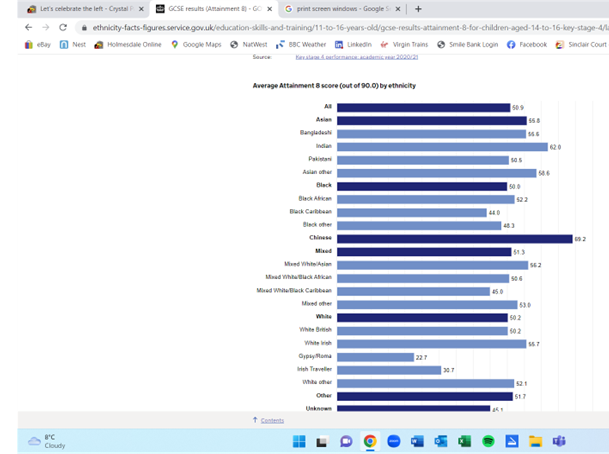
Task: Open a new tab with plus button
Action: tap(418, 8)
